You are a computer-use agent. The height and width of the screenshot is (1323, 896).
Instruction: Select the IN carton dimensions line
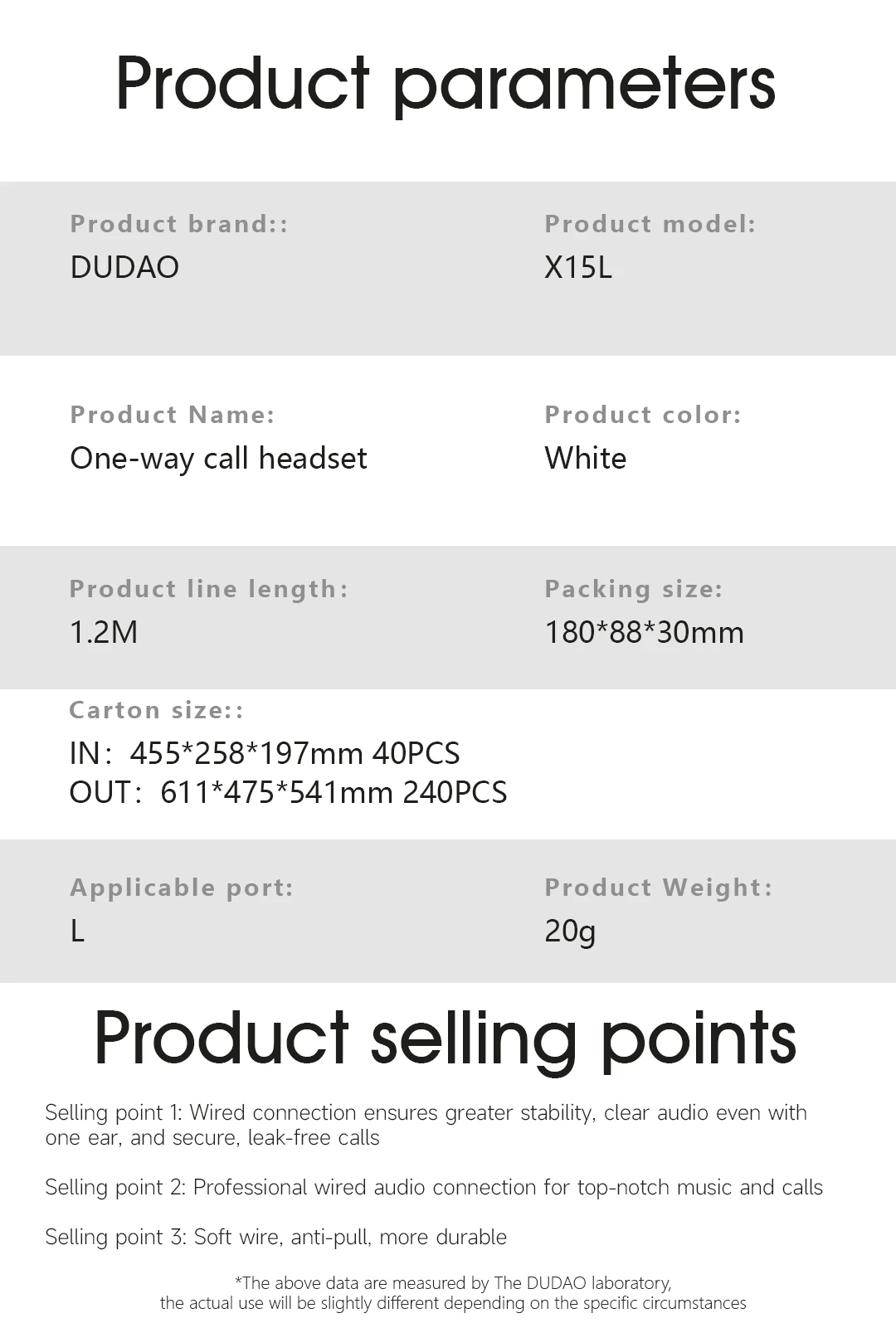(x=264, y=754)
